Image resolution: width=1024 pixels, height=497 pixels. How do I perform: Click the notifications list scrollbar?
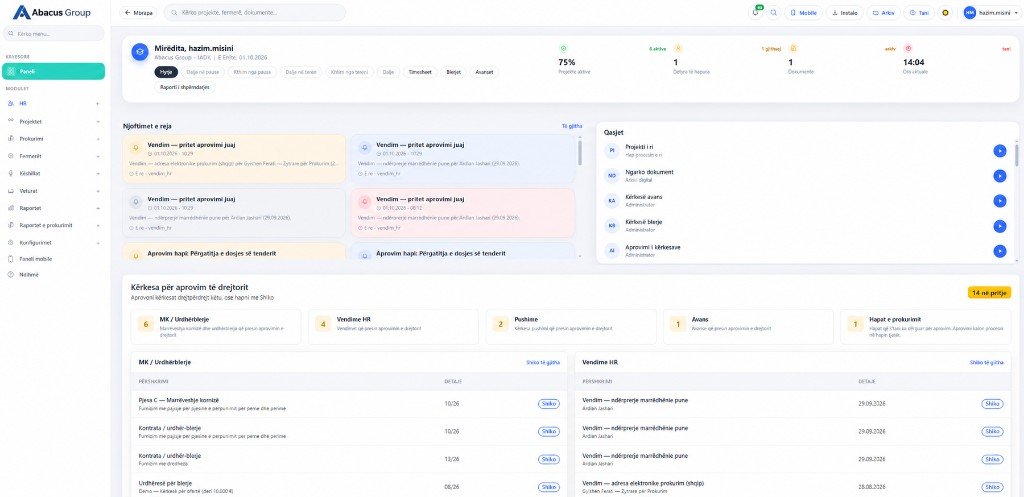point(580,152)
